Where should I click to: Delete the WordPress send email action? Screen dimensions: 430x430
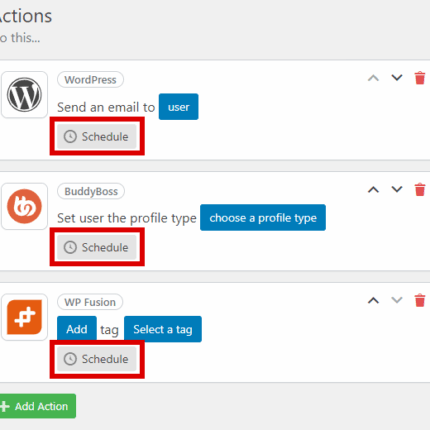(x=420, y=78)
